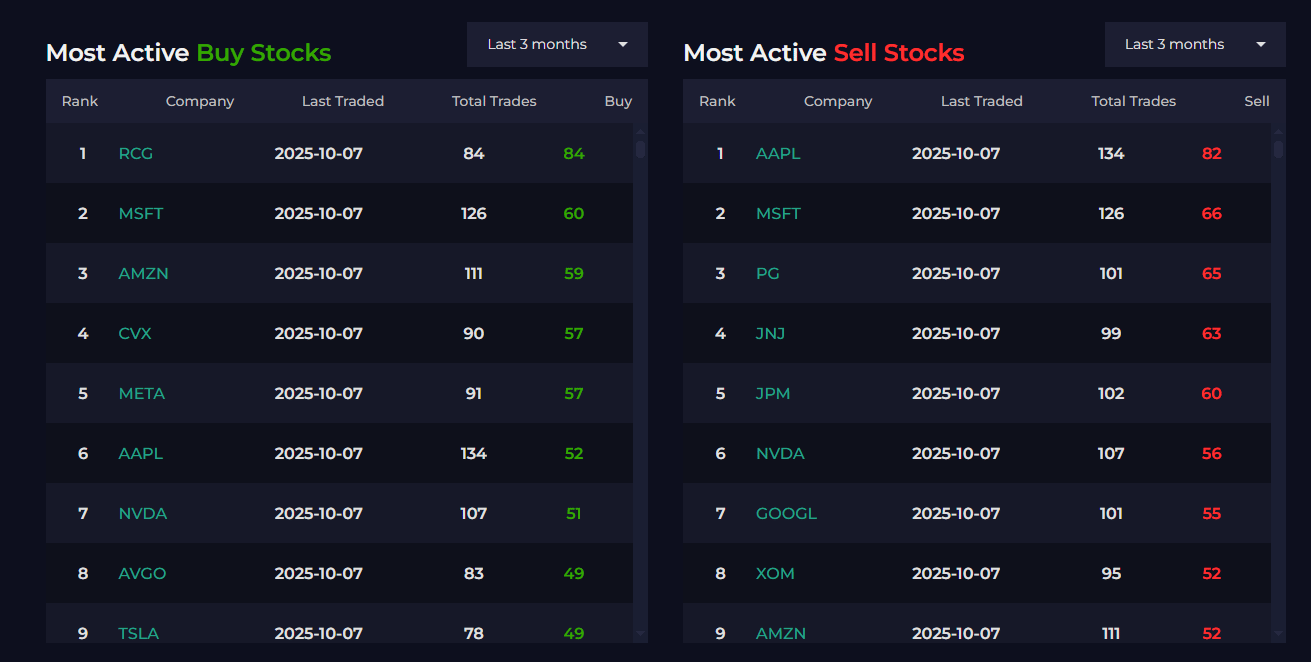Click total trades 102 in JPM row
Screen dimensions: 1311x662
pyautogui.click(x=1111, y=394)
